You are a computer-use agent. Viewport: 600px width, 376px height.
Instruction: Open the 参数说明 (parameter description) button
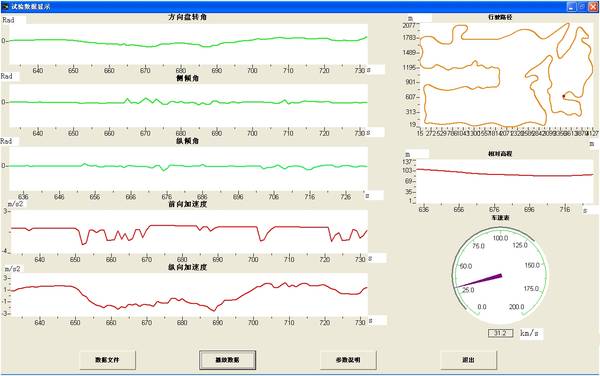point(348,360)
